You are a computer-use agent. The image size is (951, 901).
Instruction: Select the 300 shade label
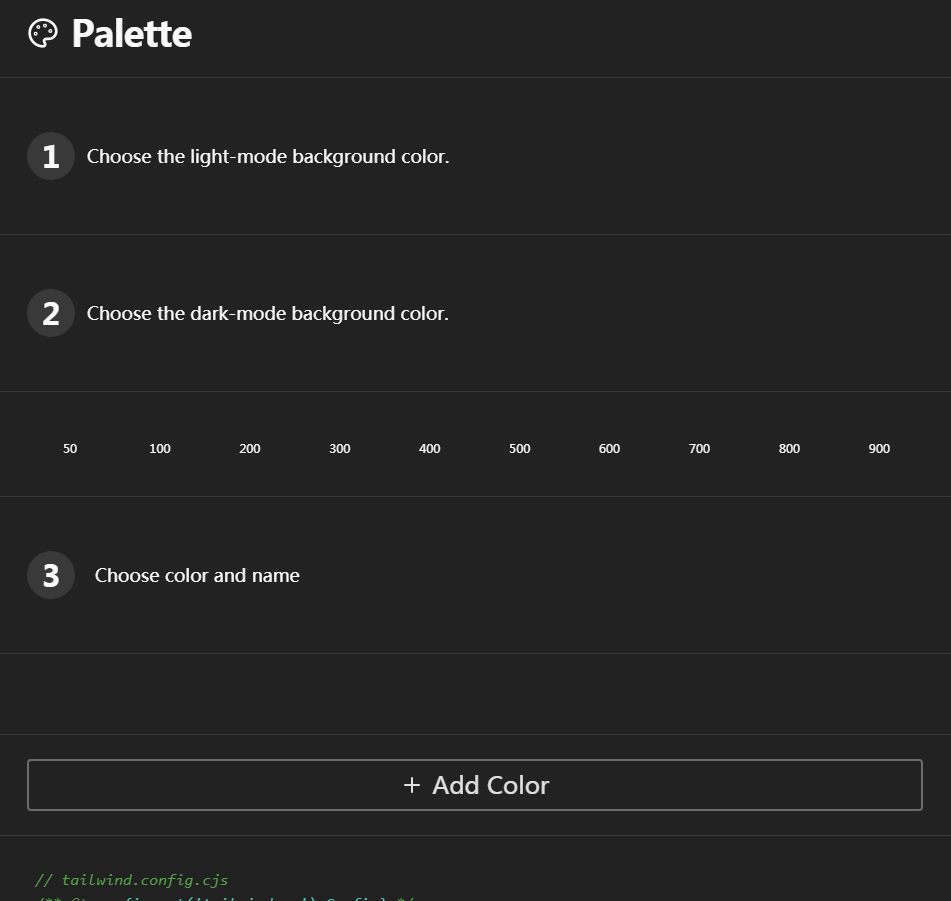coord(340,448)
